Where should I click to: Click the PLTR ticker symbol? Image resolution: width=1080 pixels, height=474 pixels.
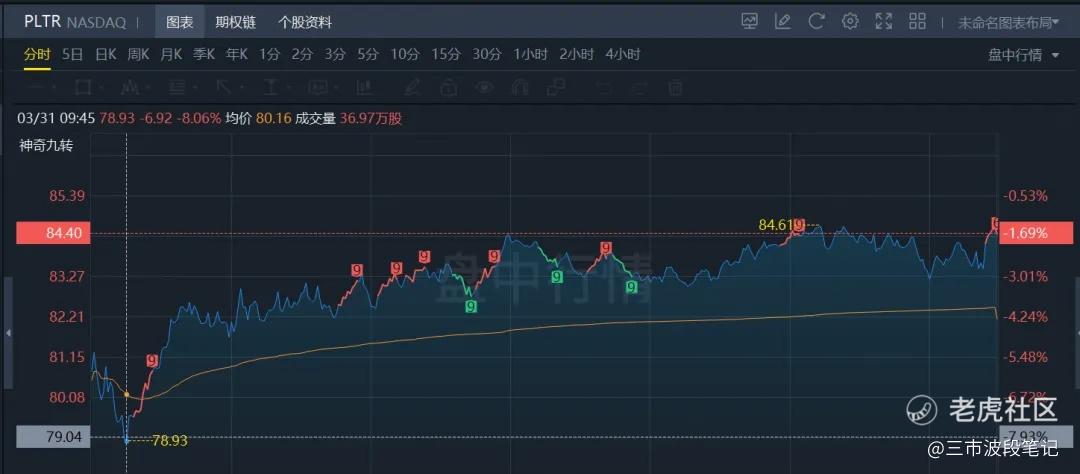[43, 22]
